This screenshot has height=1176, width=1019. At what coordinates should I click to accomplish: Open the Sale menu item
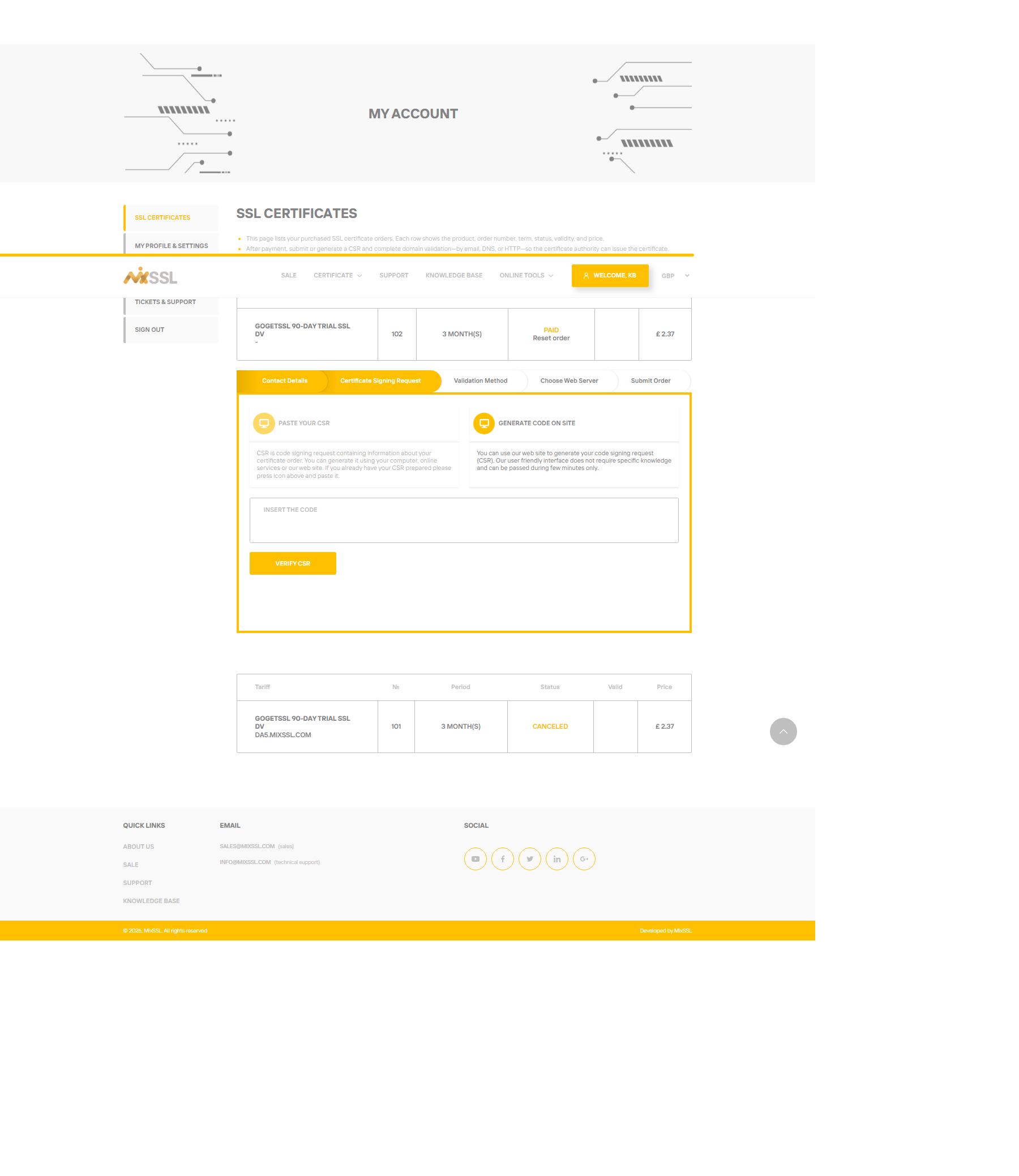coord(289,275)
